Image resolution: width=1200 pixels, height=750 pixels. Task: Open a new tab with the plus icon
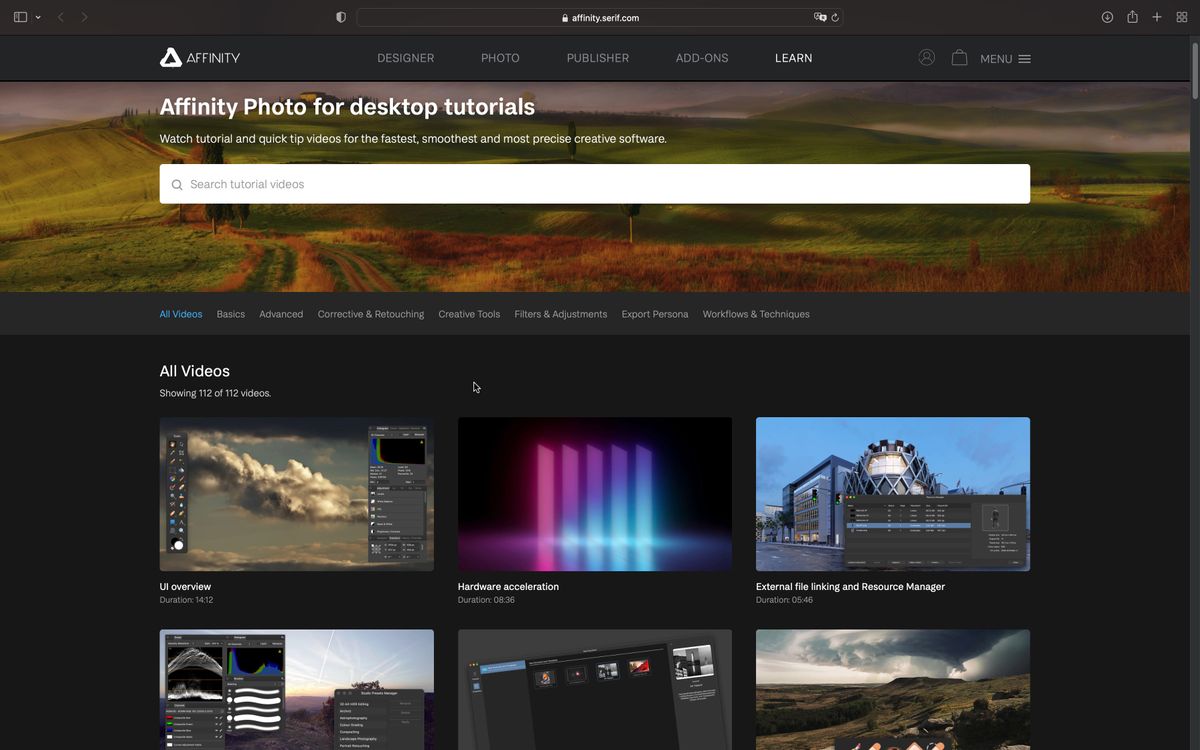coord(1156,16)
